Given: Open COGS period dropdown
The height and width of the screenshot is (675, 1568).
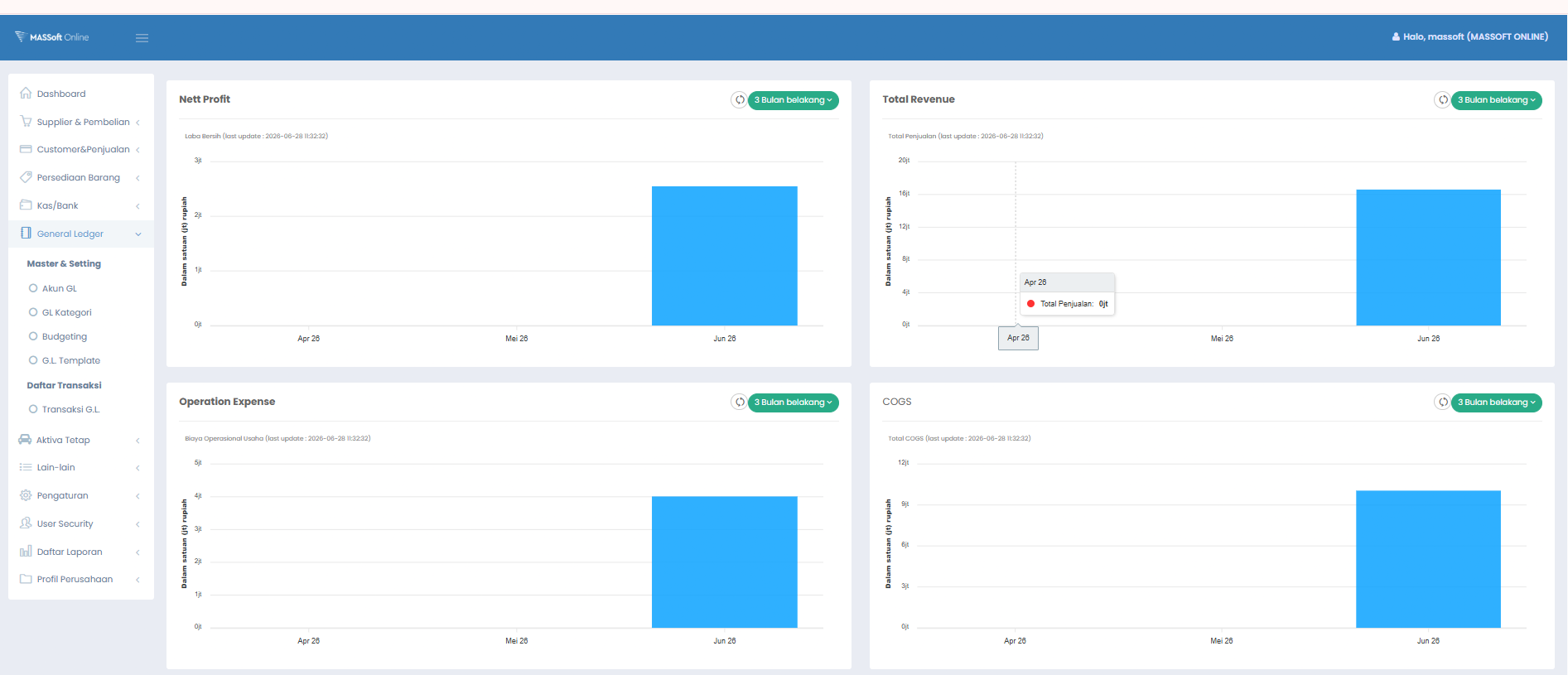Looking at the screenshot, I should (1497, 403).
